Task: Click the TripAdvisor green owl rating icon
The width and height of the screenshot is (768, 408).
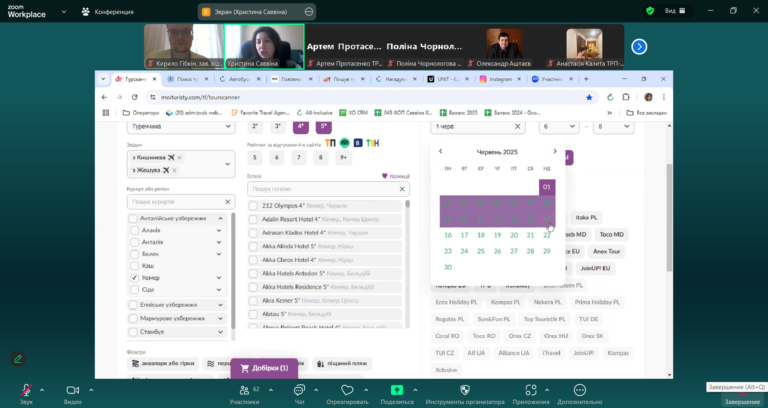Action: pyautogui.click(x=345, y=143)
